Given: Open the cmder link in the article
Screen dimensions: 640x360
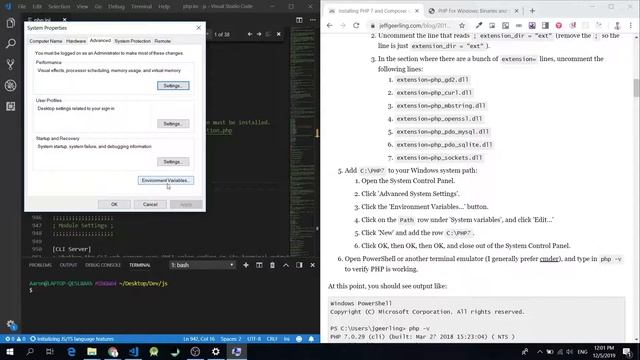Looking at the screenshot, I should coord(549,259).
